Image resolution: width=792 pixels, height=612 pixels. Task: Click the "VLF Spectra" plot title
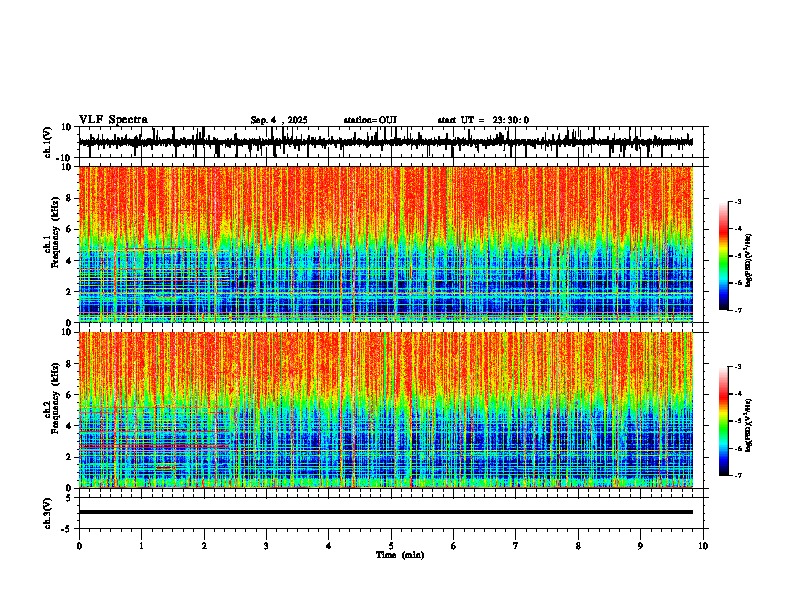tap(113, 120)
